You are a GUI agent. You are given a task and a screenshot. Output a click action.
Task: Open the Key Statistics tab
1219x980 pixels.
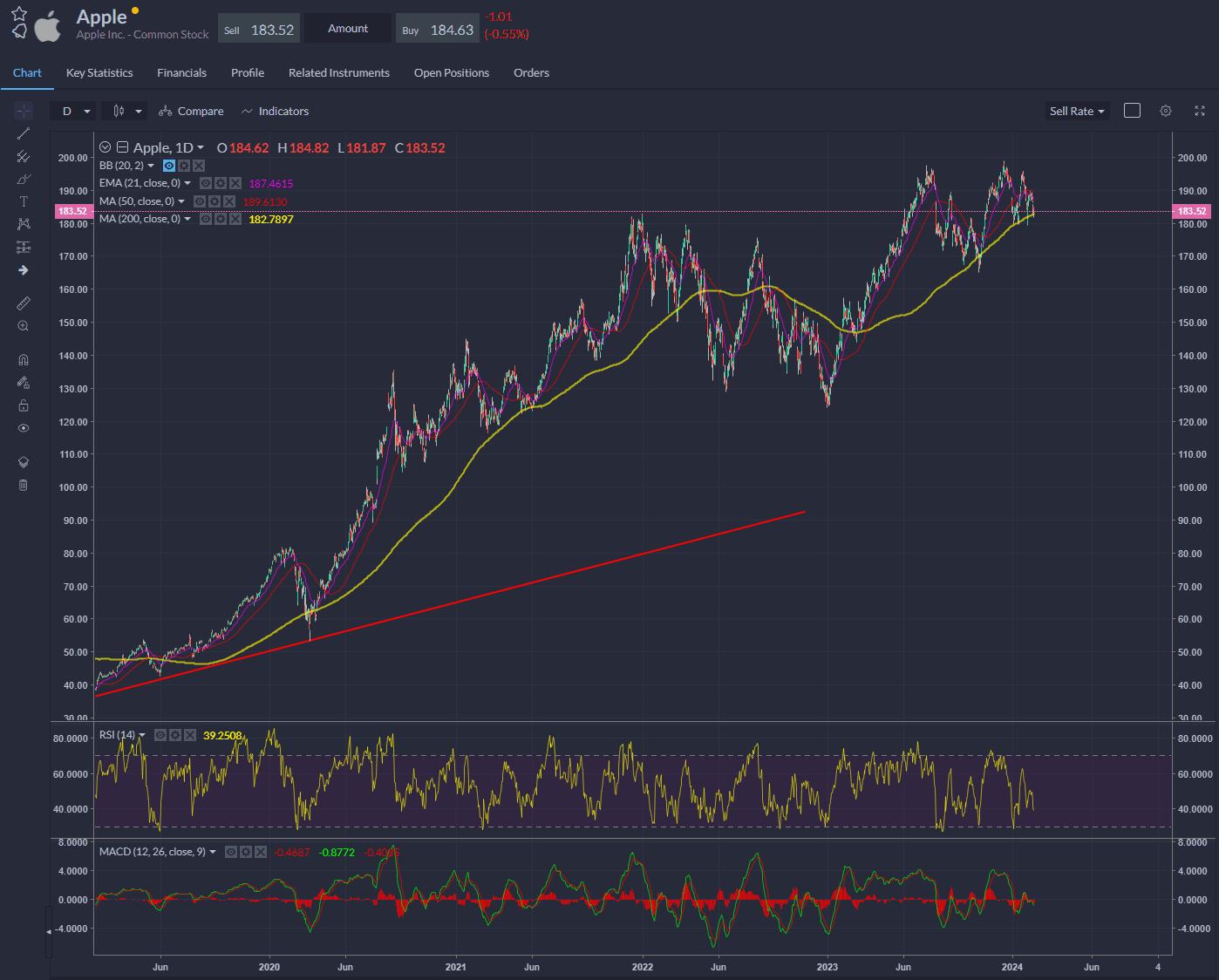pos(99,72)
